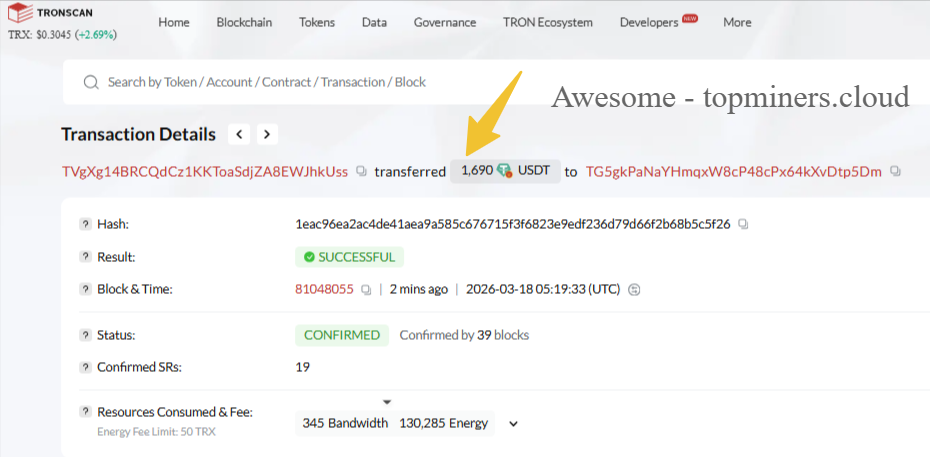
Task: Go to next transaction arrow
Action: (267, 135)
